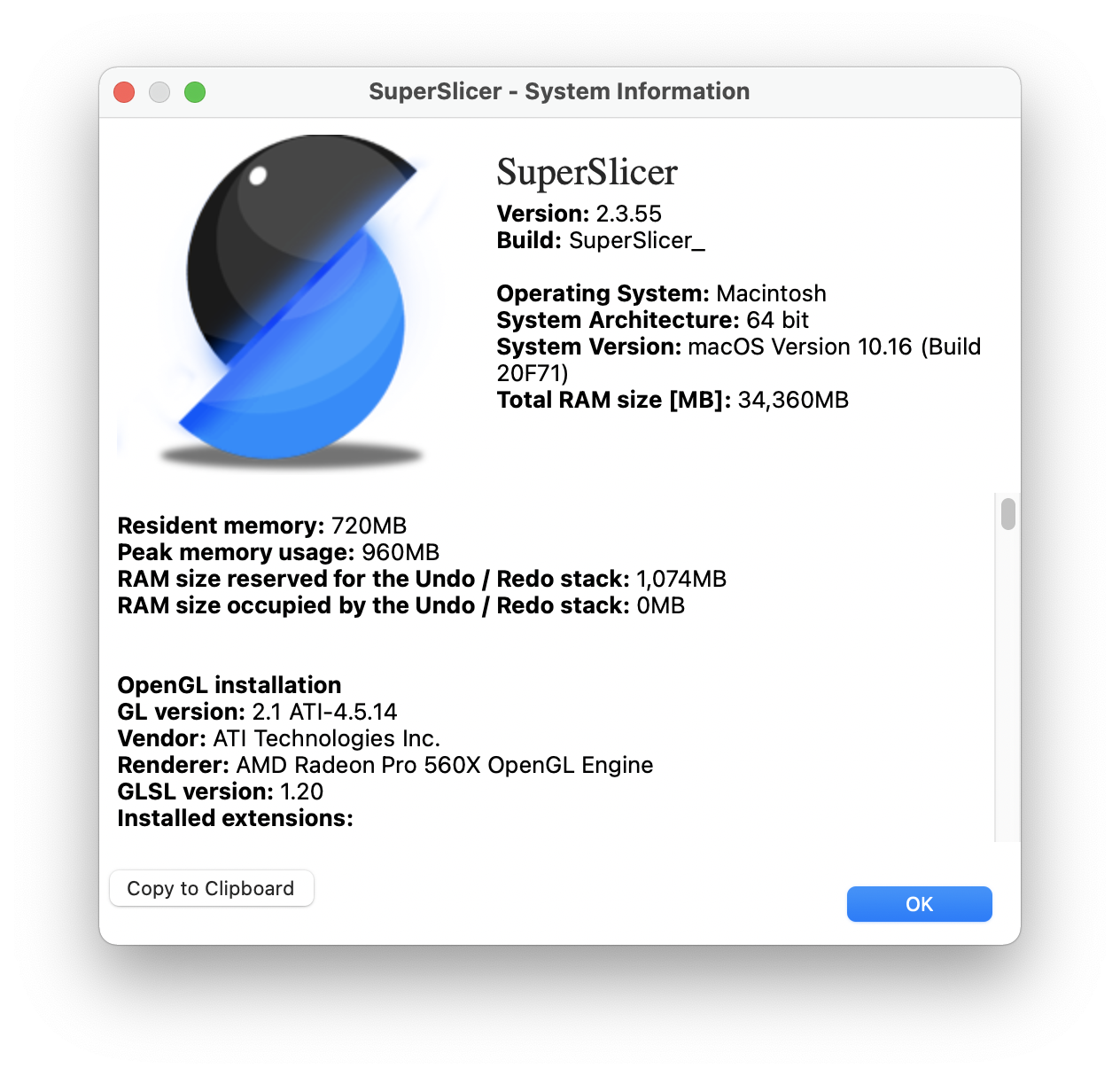Close the System Information window
Image resolution: width=1120 pixels, height=1076 pixels.
(124, 92)
